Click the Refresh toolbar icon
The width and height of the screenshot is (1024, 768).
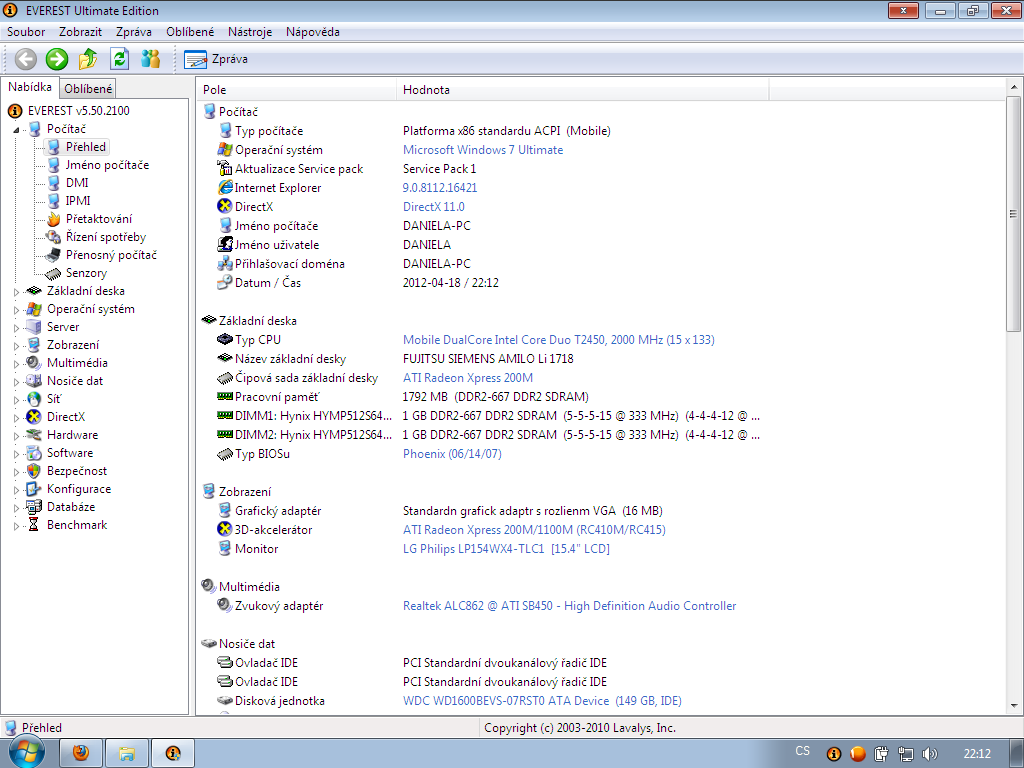click(x=120, y=59)
